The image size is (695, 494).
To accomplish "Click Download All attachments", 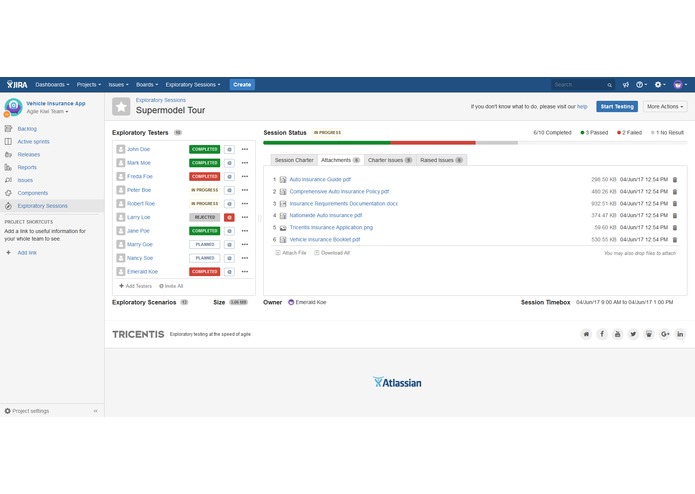I will (332, 253).
